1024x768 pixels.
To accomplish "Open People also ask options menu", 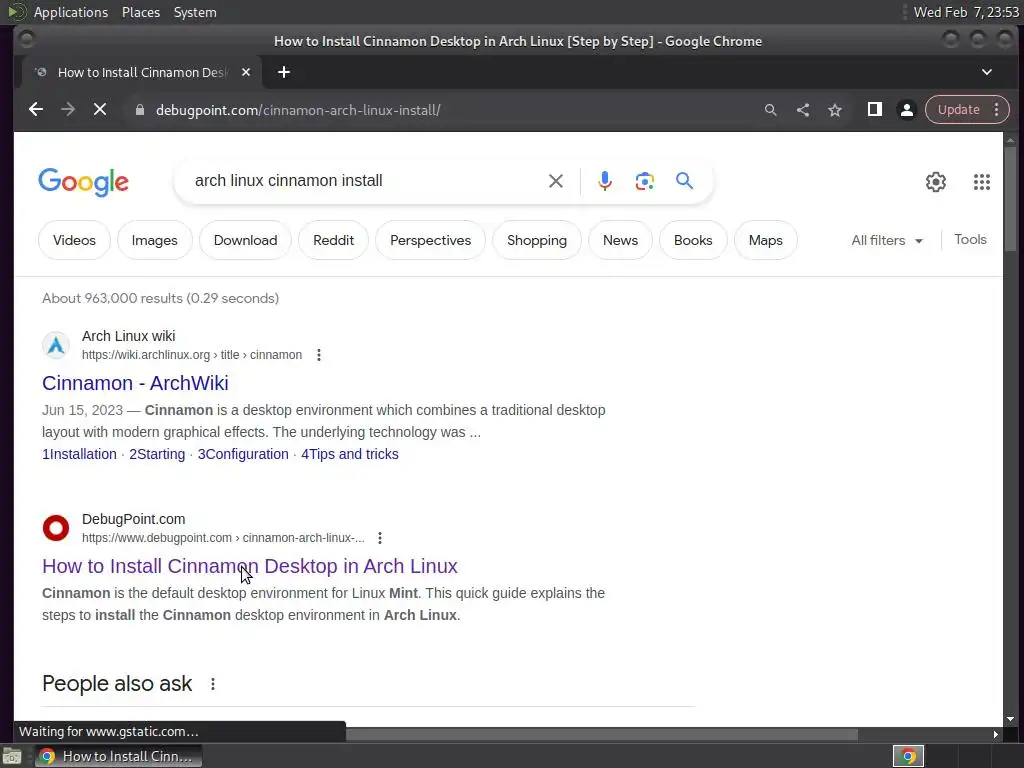I will point(212,684).
